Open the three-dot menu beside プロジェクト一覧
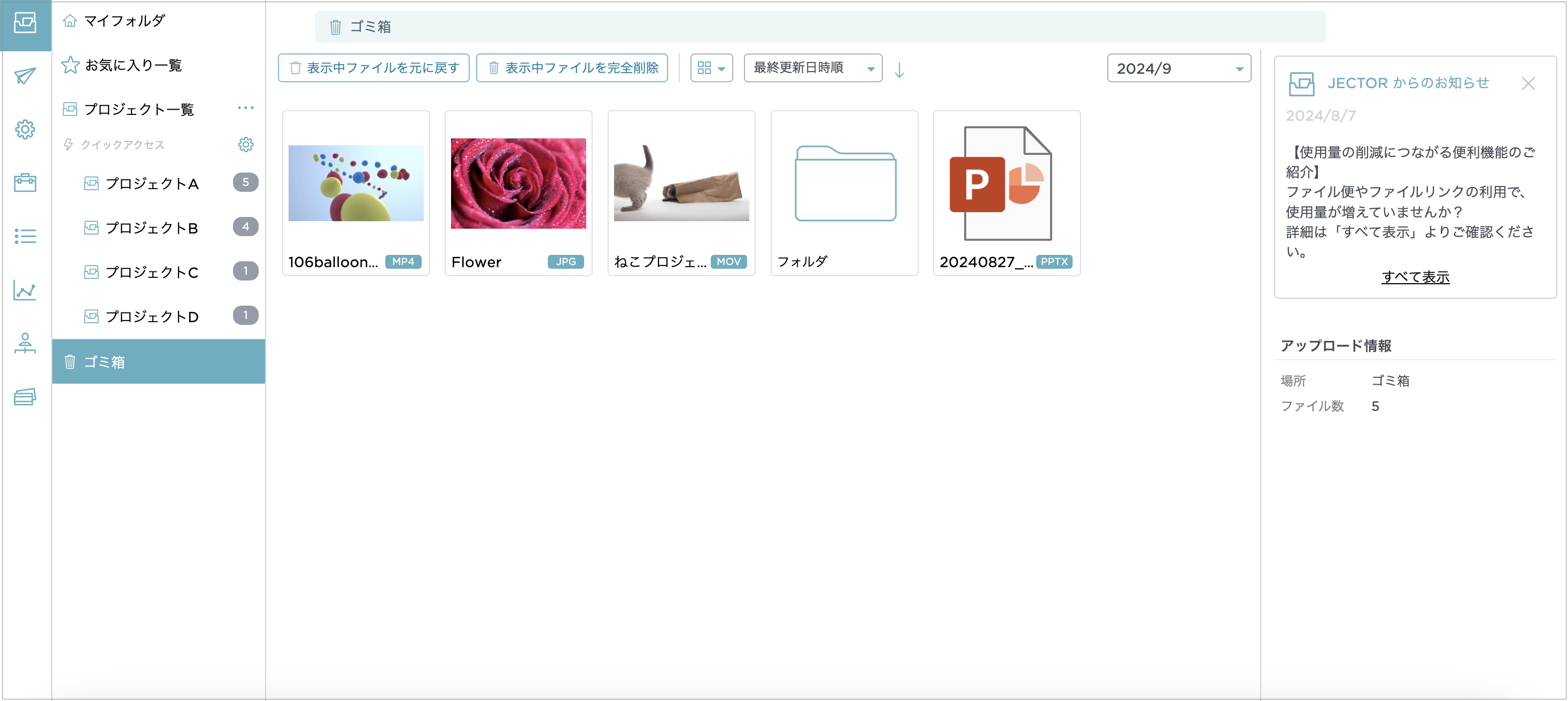 [x=246, y=108]
